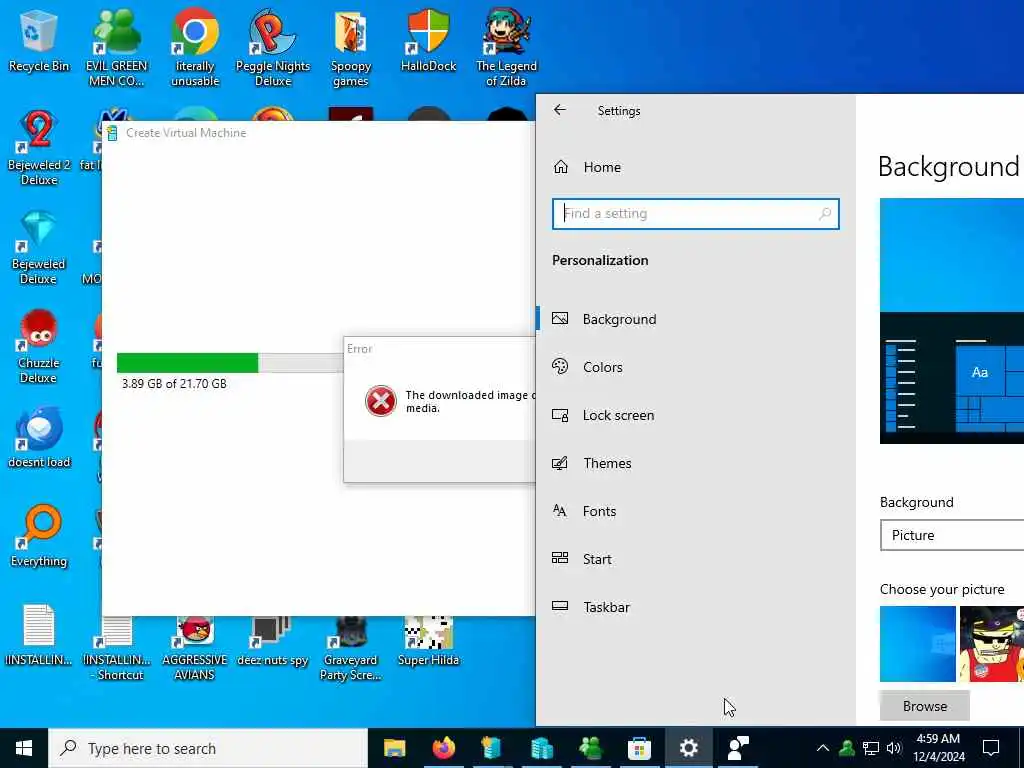
Task: Click green men icon on taskbar
Action: (590, 748)
